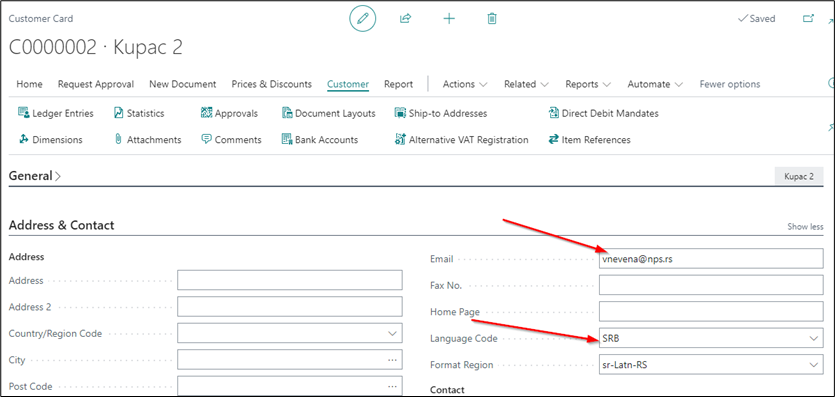The height and width of the screenshot is (397, 835).
Task: Click the plus New icon
Action: [x=449, y=19]
